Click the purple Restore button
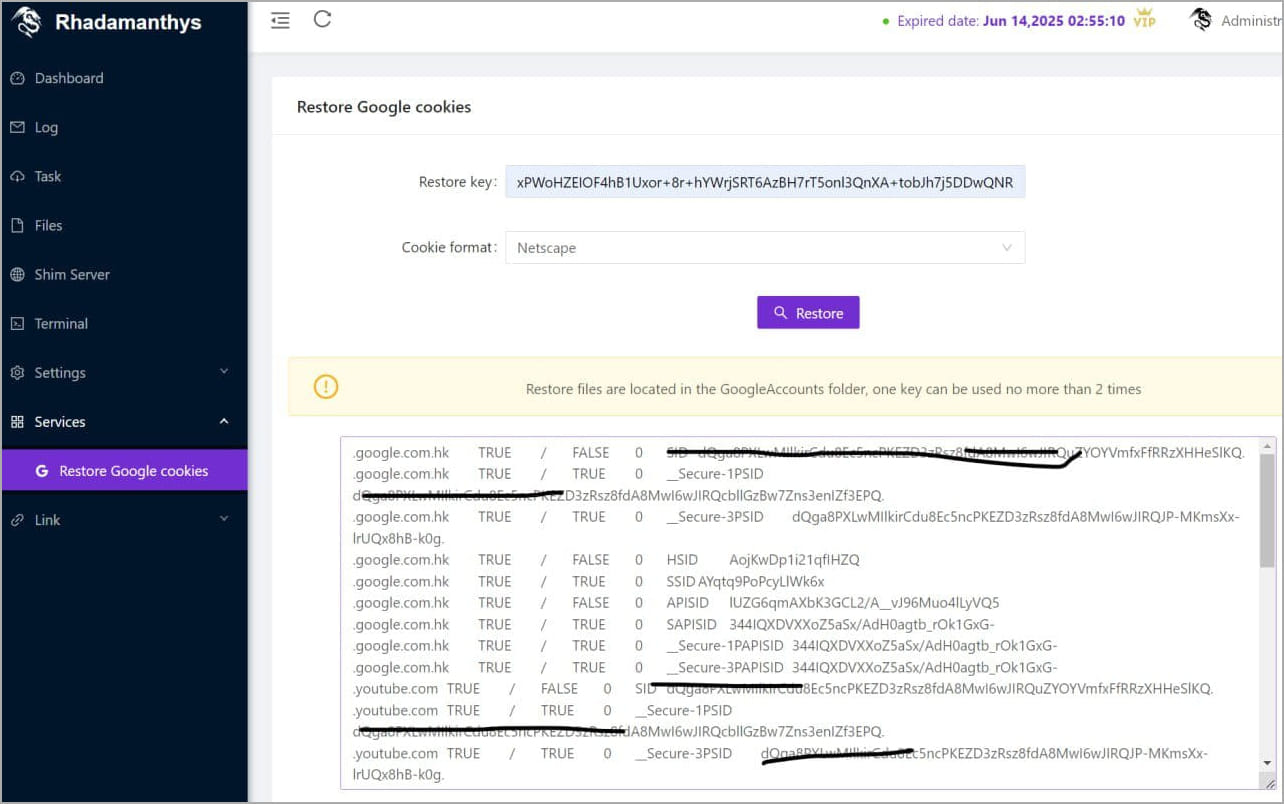This screenshot has width=1284, height=804. pyautogui.click(x=808, y=313)
